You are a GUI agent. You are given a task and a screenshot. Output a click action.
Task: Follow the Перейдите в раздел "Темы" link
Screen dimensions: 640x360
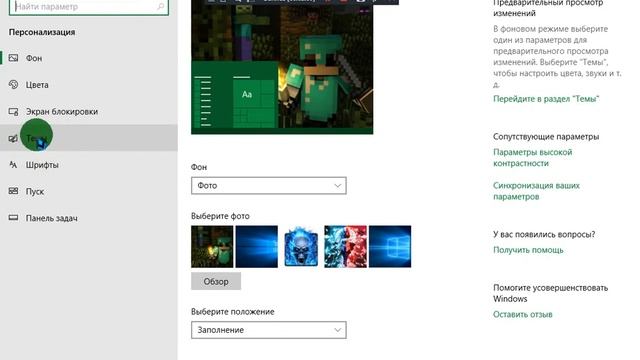pos(546,99)
